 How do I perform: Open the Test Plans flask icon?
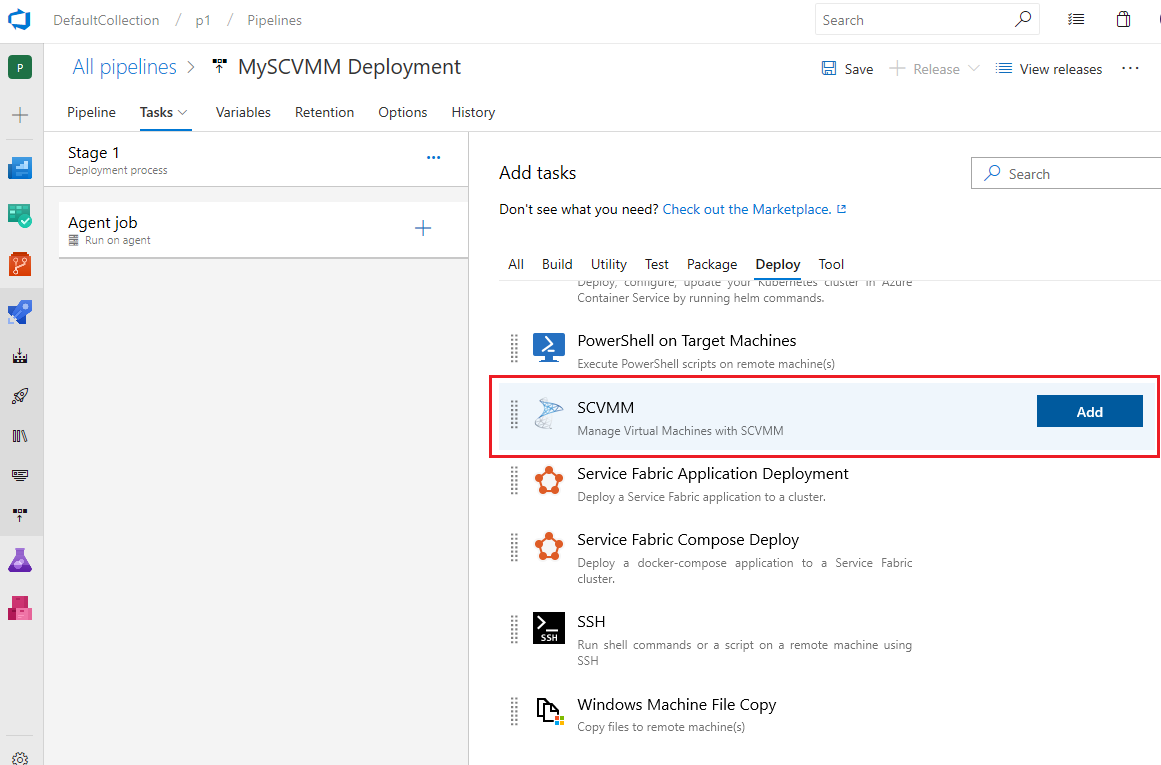tap(20, 560)
